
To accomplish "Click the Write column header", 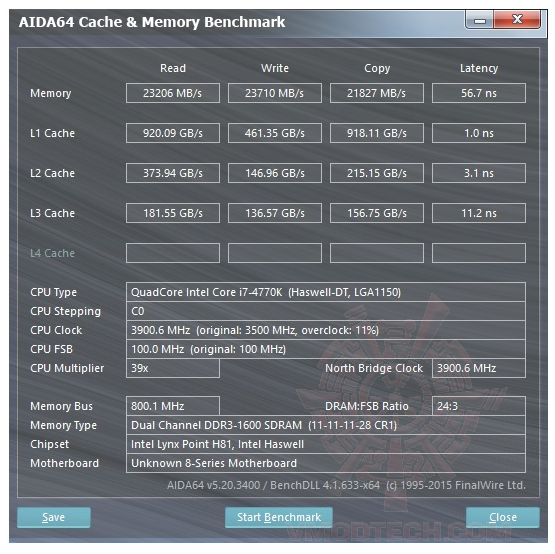I will 275,68.
